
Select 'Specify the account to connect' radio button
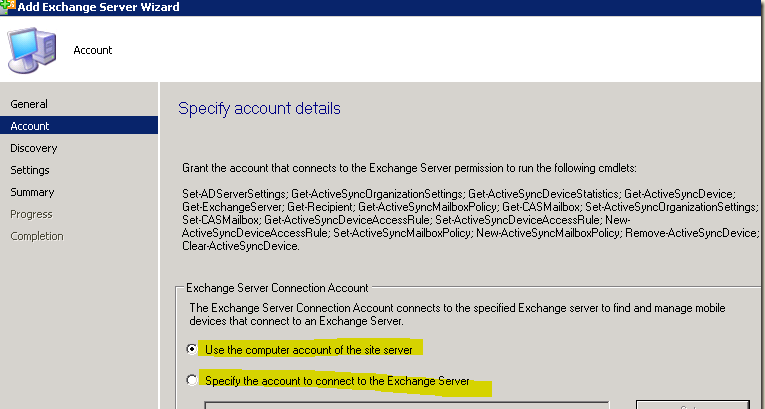coord(192,380)
